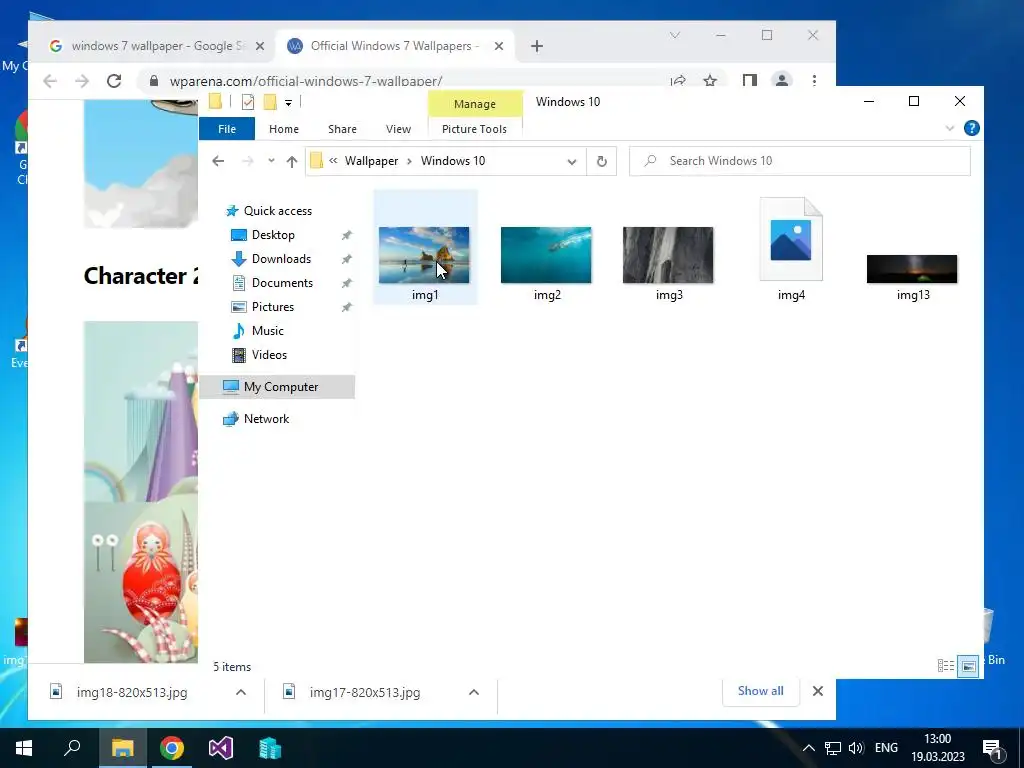Open the View ribbon tab
The width and height of the screenshot is (1024, 768).
398,129
